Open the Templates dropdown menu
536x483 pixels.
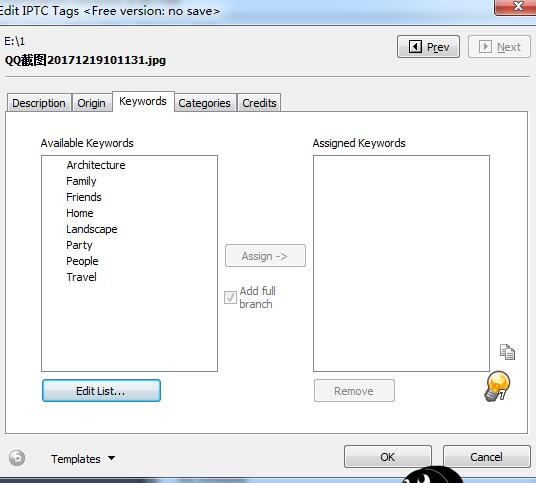(x=83, y=459)
